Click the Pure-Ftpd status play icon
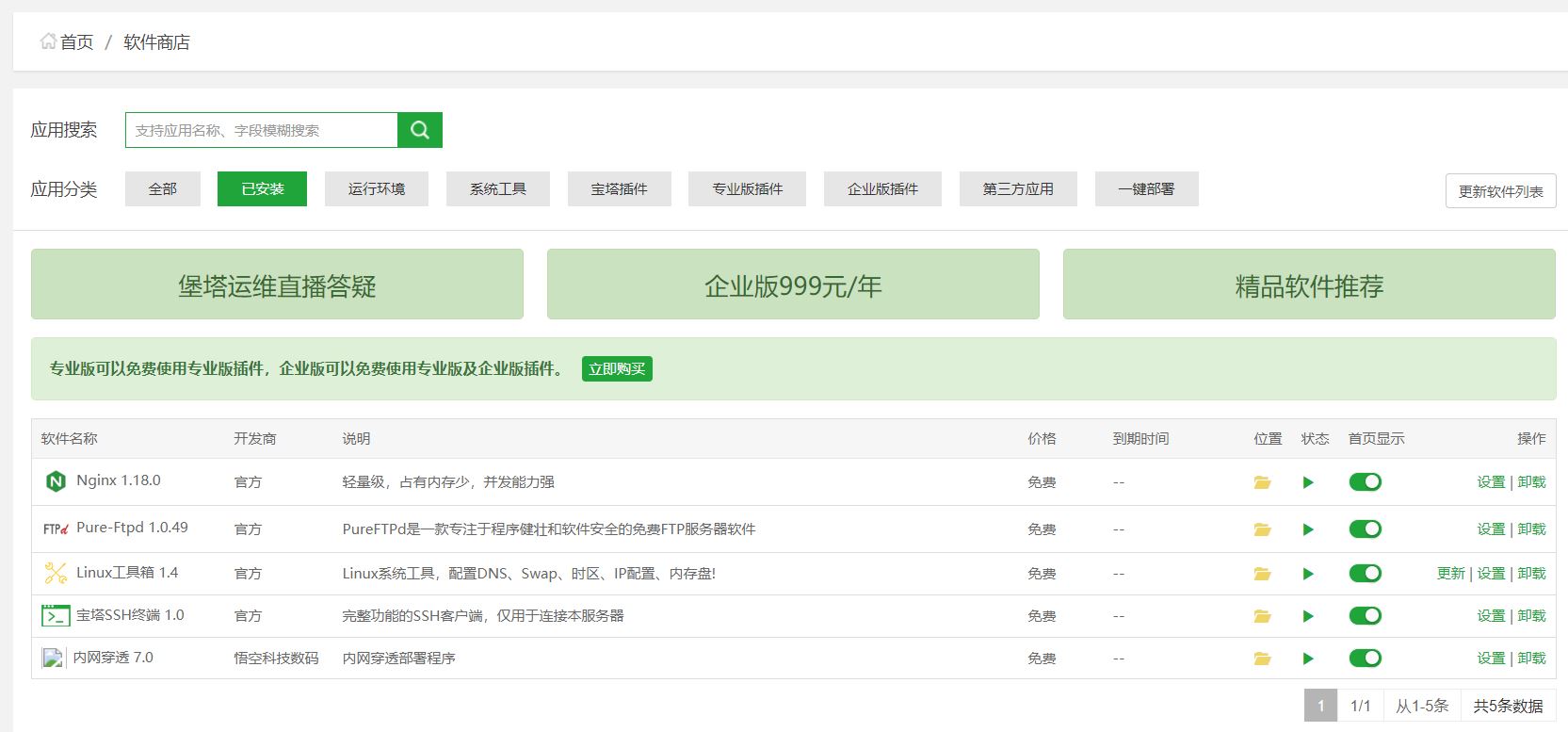 [1308, 529]
